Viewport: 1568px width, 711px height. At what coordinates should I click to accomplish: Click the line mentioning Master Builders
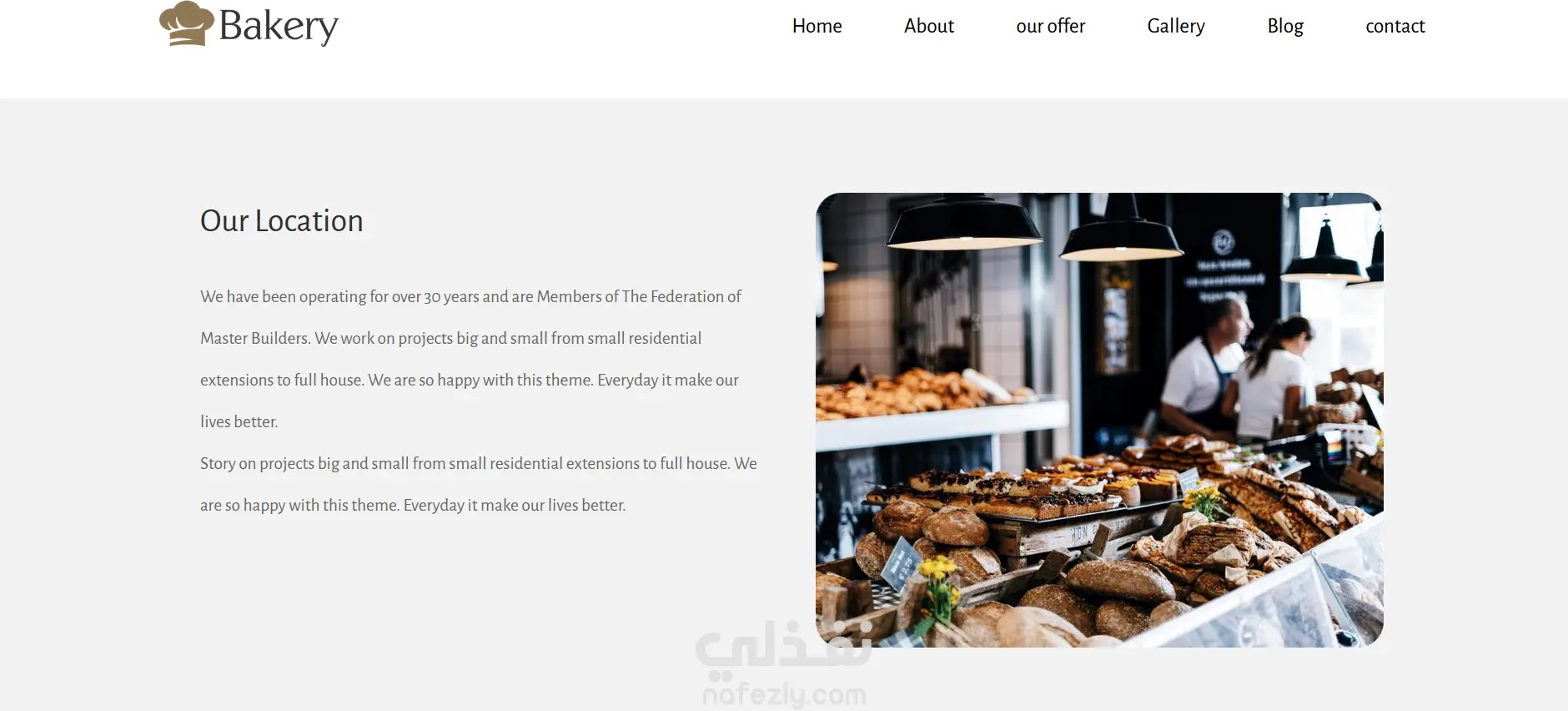(x=450, y=338)
